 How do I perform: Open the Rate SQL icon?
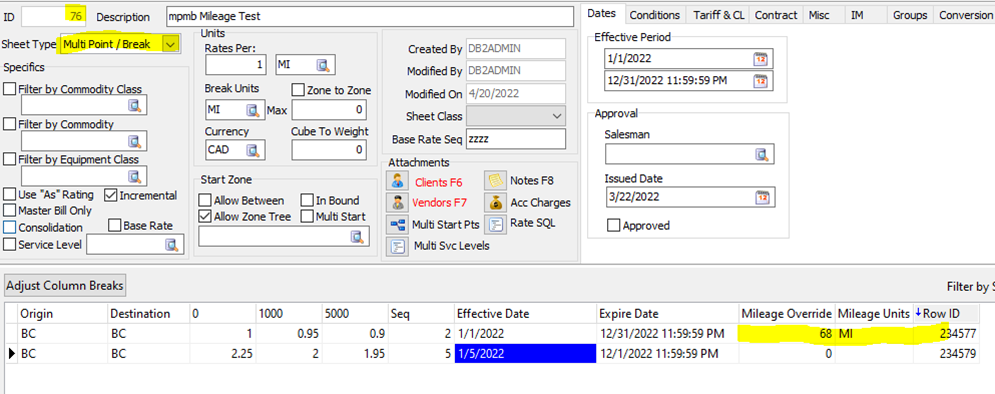[x=495, y=224]
